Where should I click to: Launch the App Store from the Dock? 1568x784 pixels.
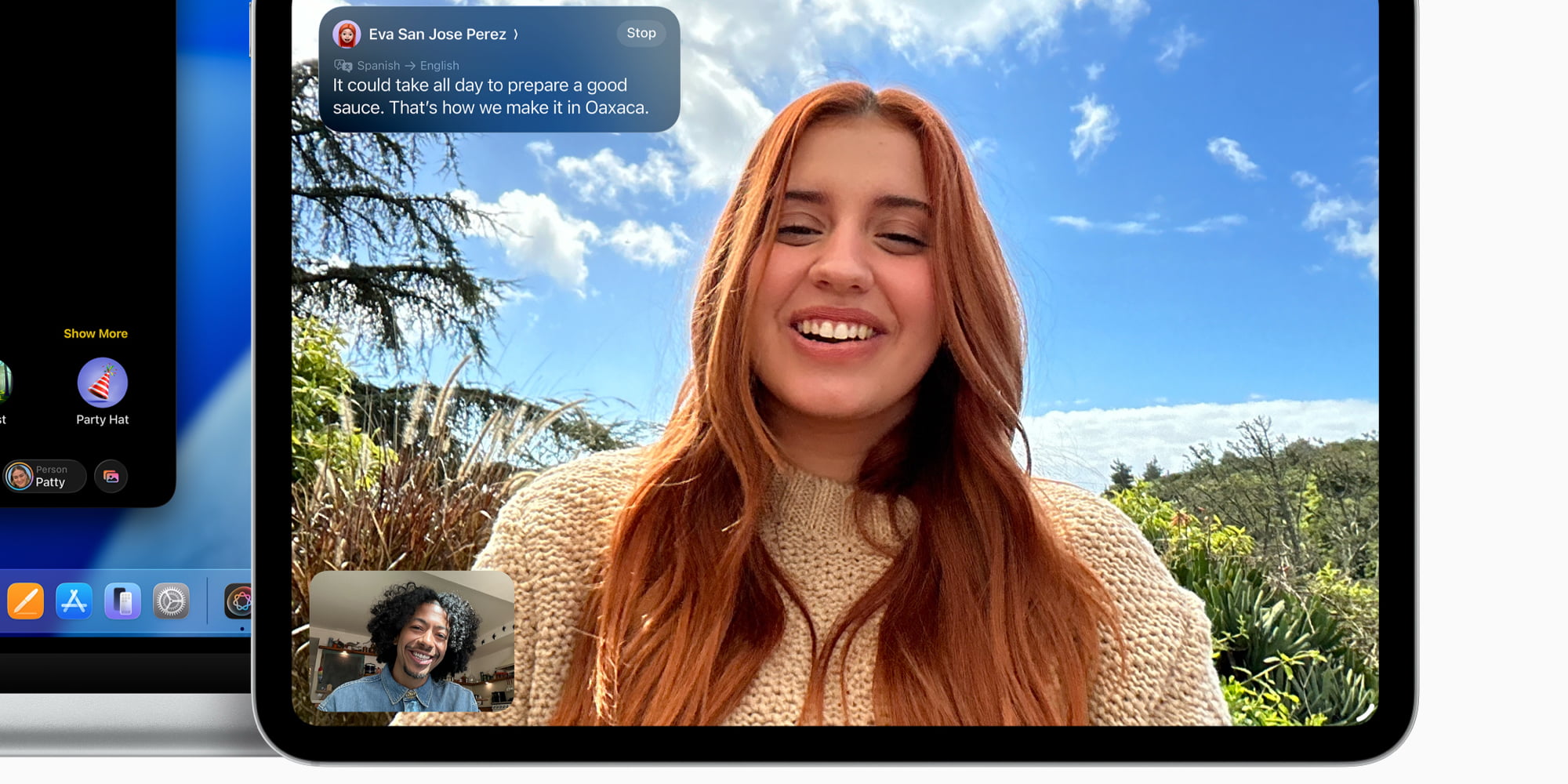74,601
